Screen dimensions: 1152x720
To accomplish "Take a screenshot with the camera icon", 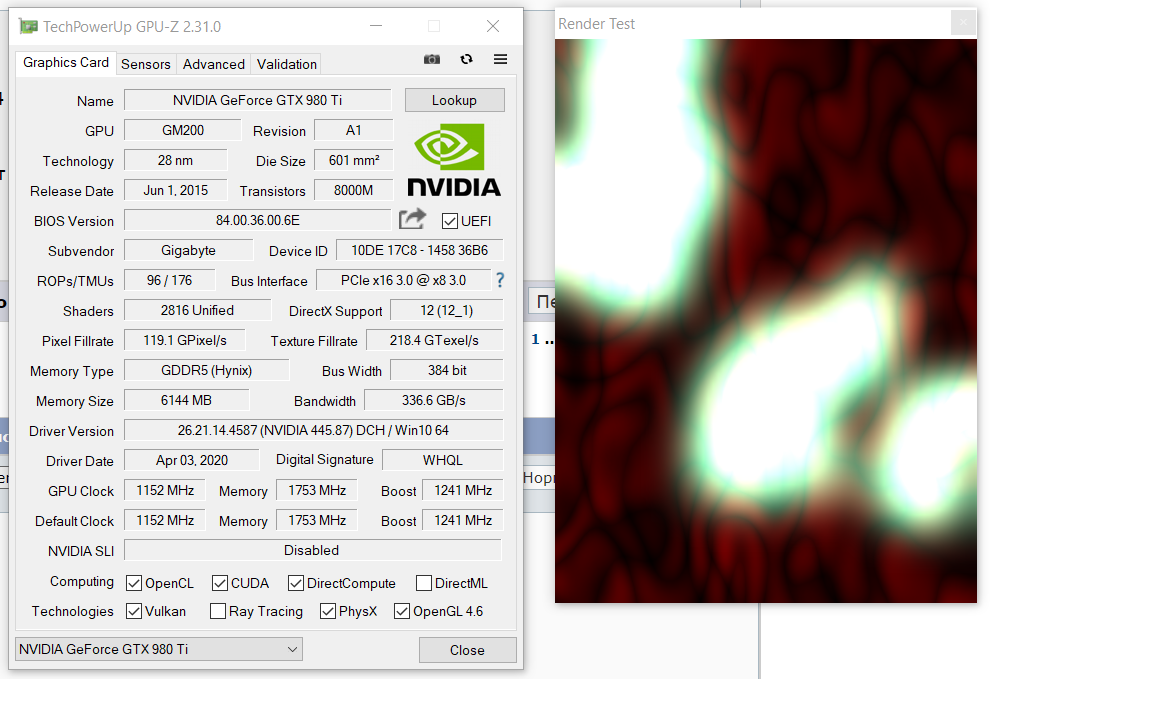I will click(432, 60).
